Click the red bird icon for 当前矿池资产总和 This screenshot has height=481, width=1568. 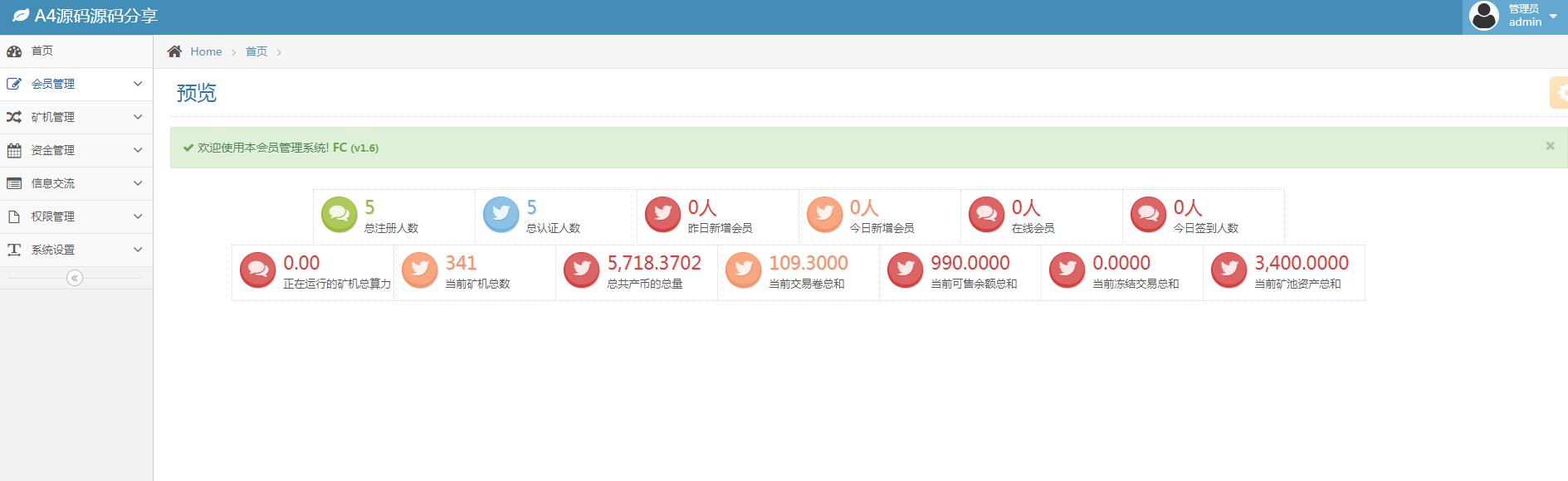pos(1229,270)
